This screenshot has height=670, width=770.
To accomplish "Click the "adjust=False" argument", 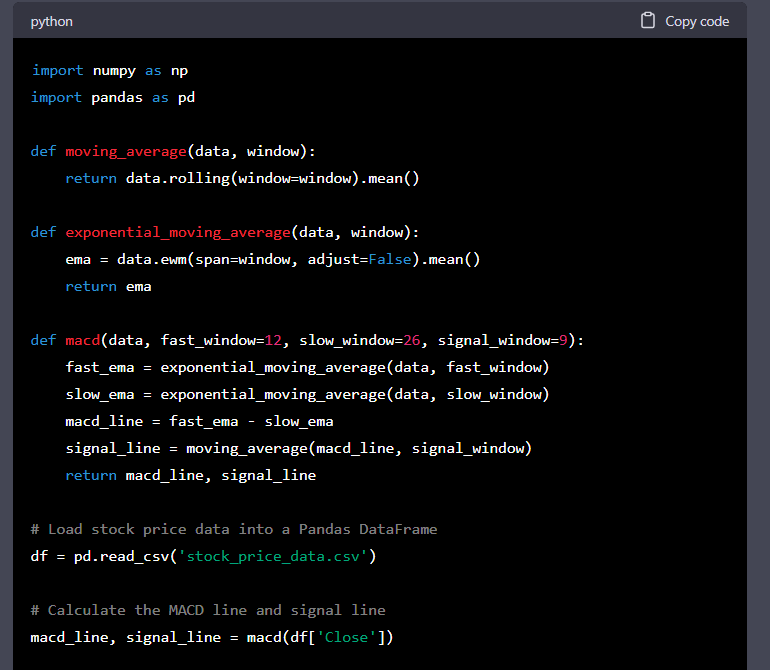I will tap(359, 259).
